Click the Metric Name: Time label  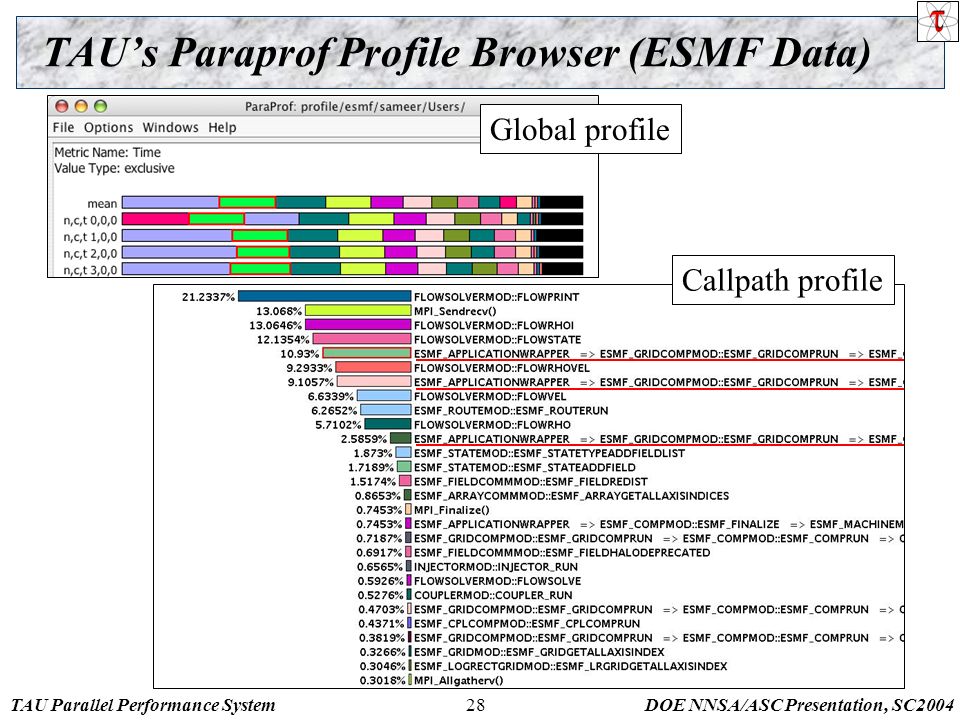[107, 152]
